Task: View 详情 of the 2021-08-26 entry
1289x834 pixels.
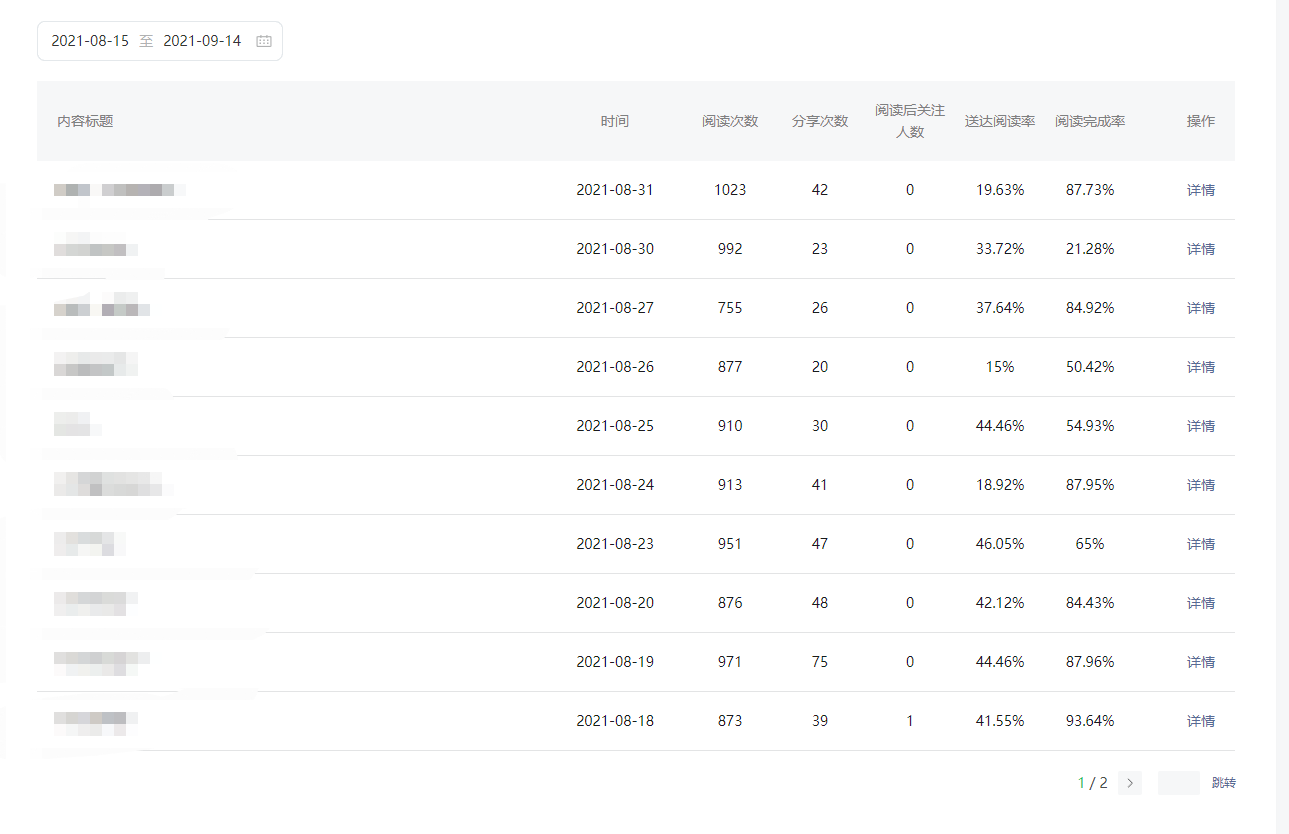Action: click(1200, 367)
